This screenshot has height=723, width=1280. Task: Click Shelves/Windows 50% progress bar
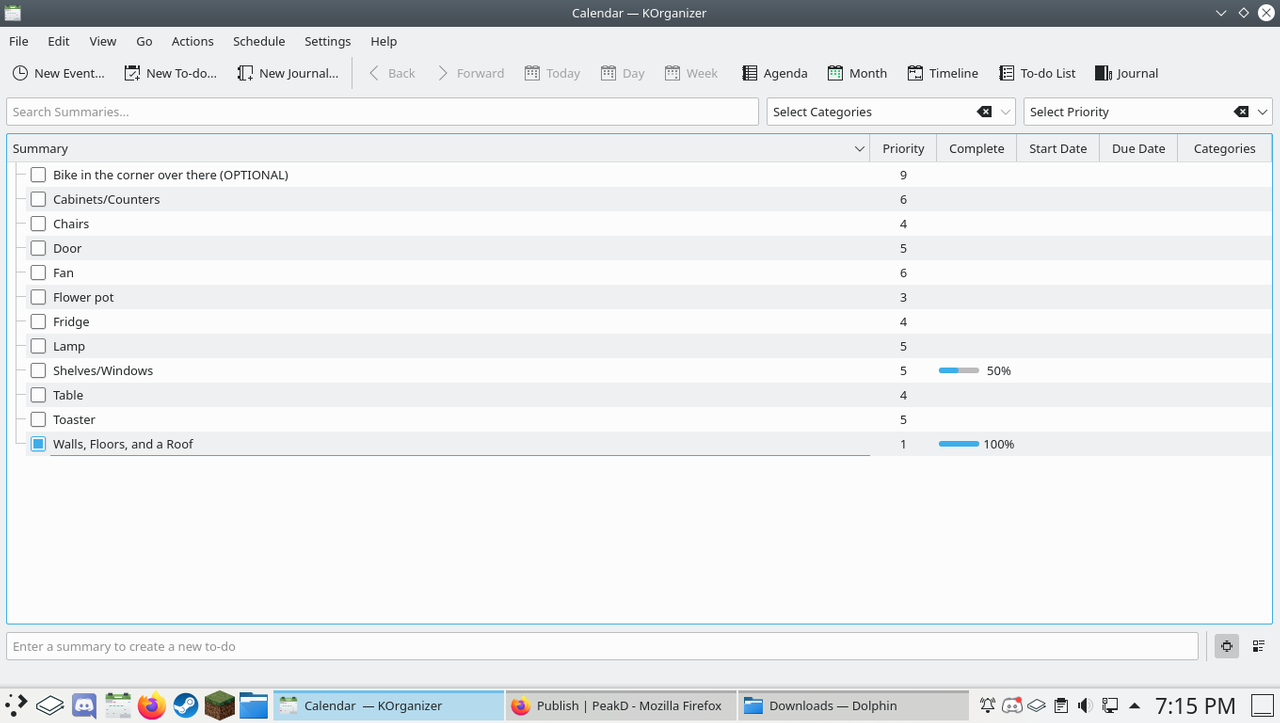click(x=959, y=371)
